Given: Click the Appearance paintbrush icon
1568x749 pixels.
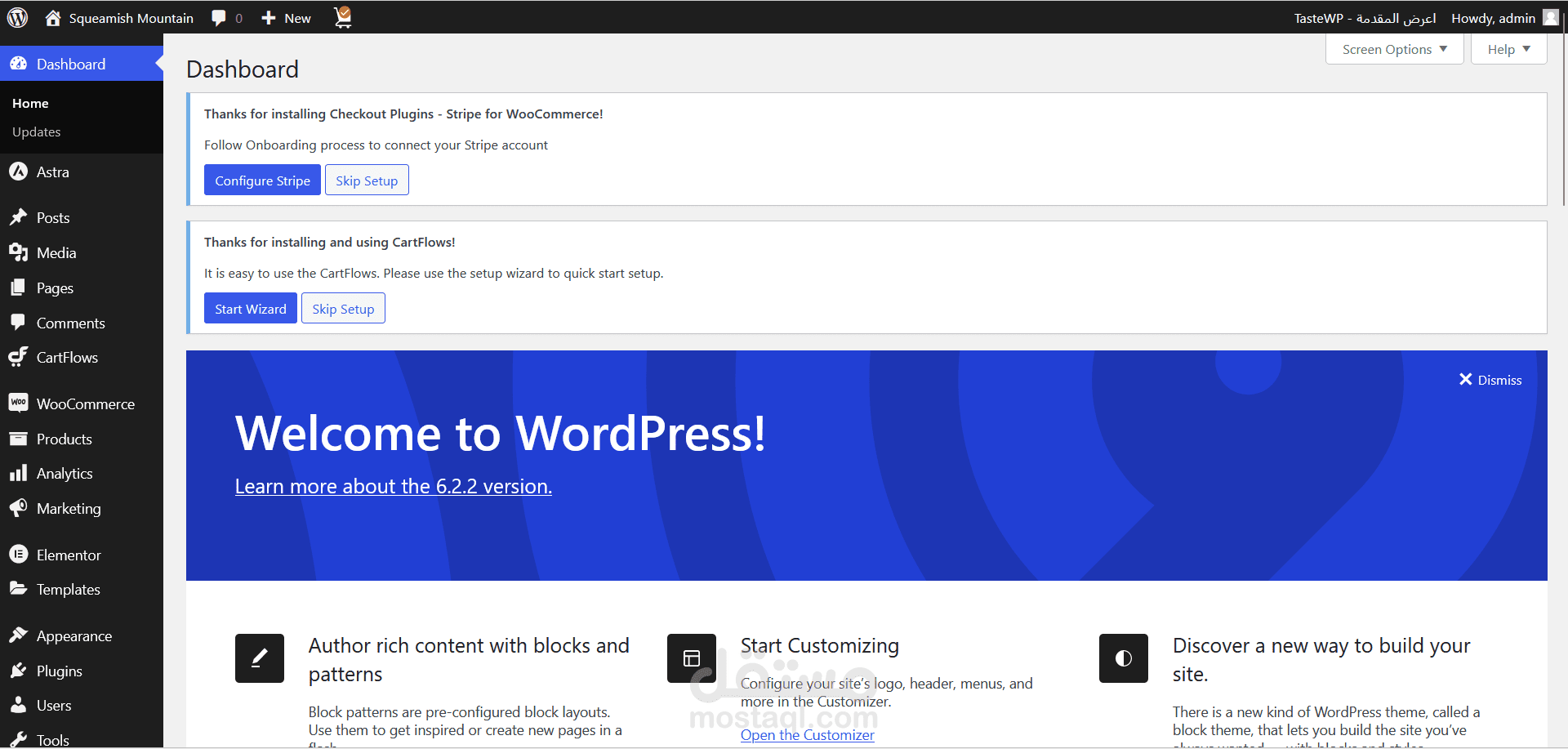Looking at the screenshot, I should pos(18,635).
